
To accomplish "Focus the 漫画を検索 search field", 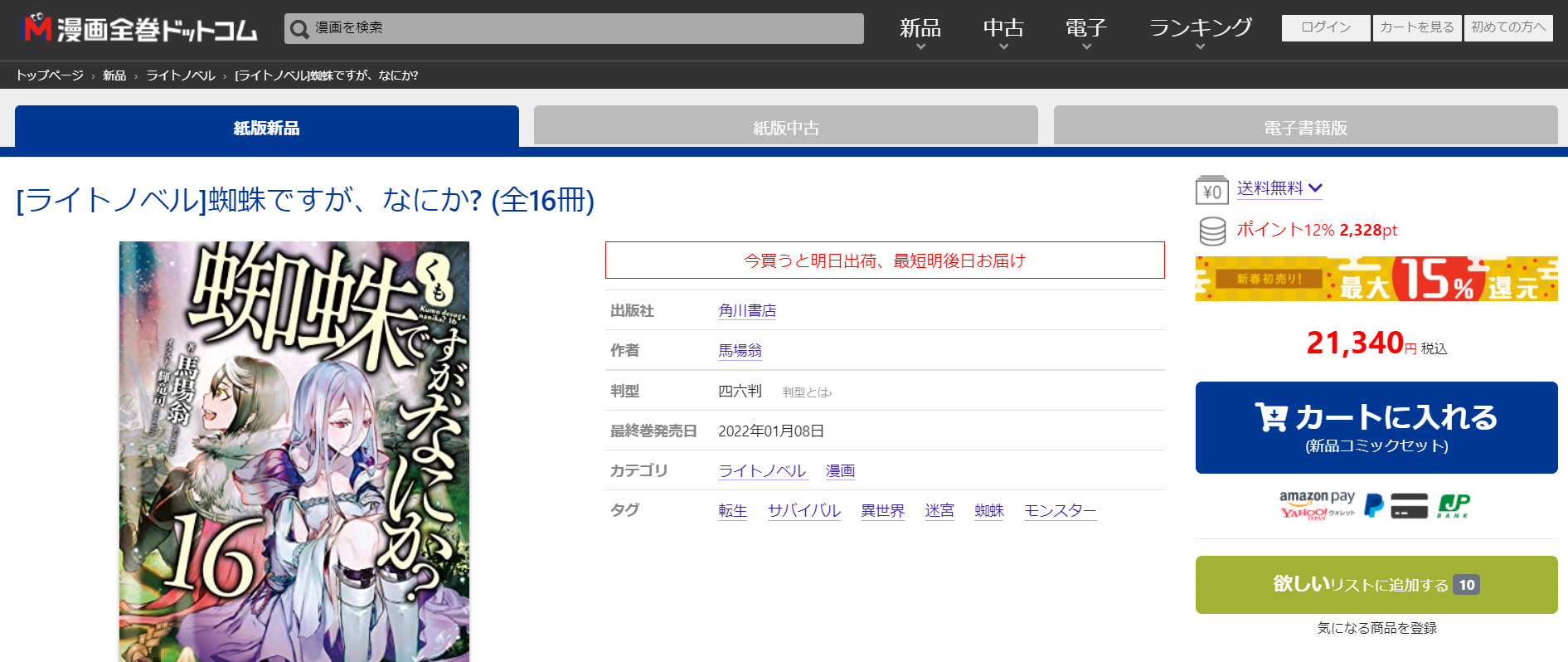I will pyautogui.click(x=574, y=28).
